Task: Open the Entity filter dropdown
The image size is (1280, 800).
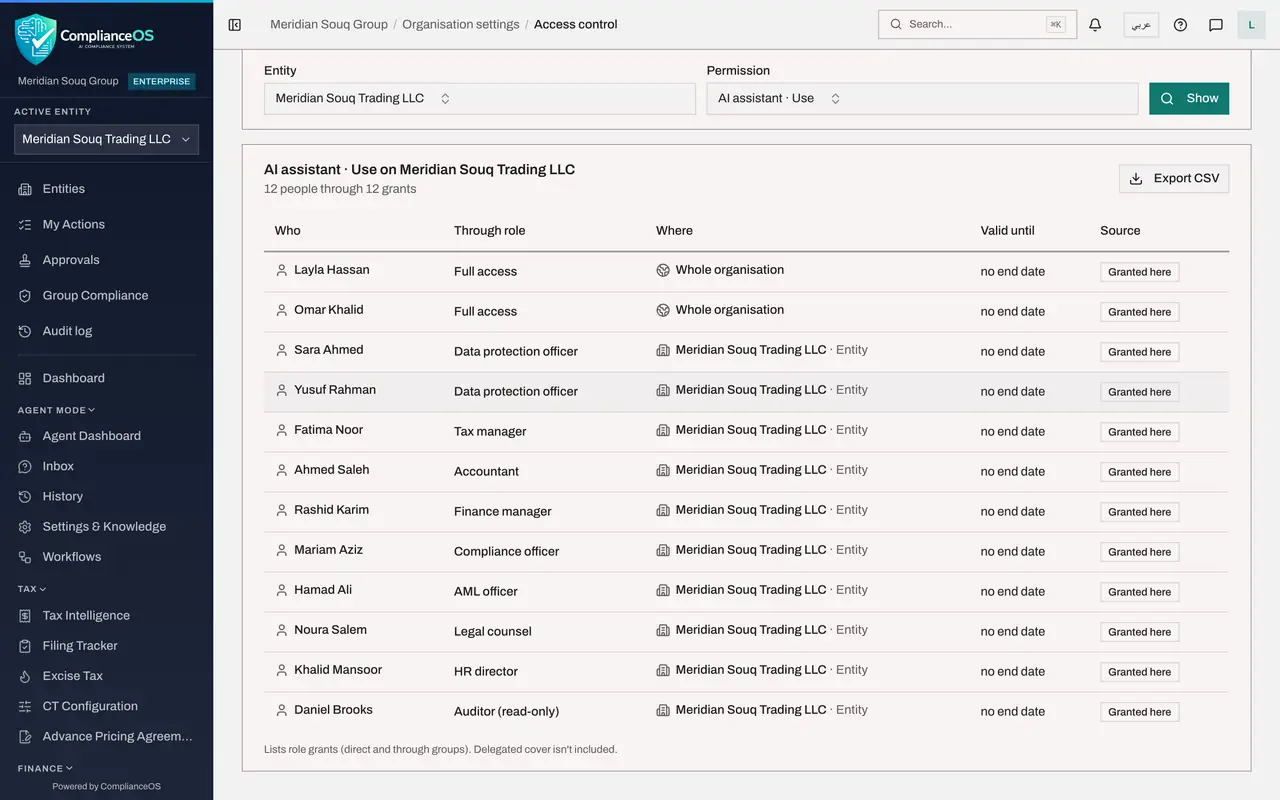Action: [x=480, y=99]
